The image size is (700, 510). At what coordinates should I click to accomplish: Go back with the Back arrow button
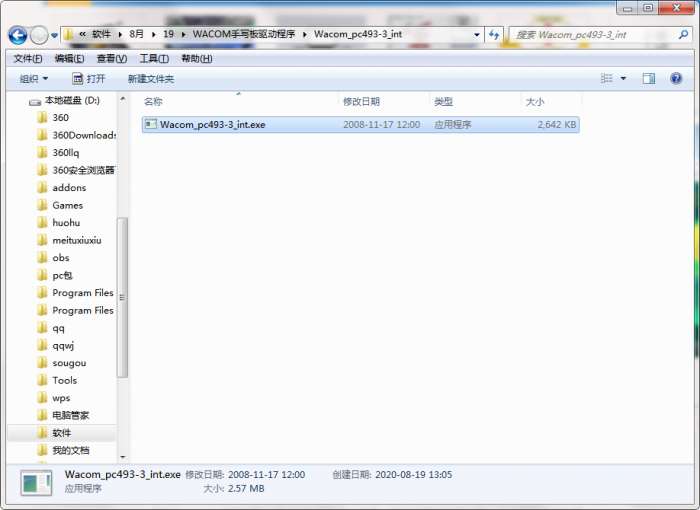[x=18, y=35]
